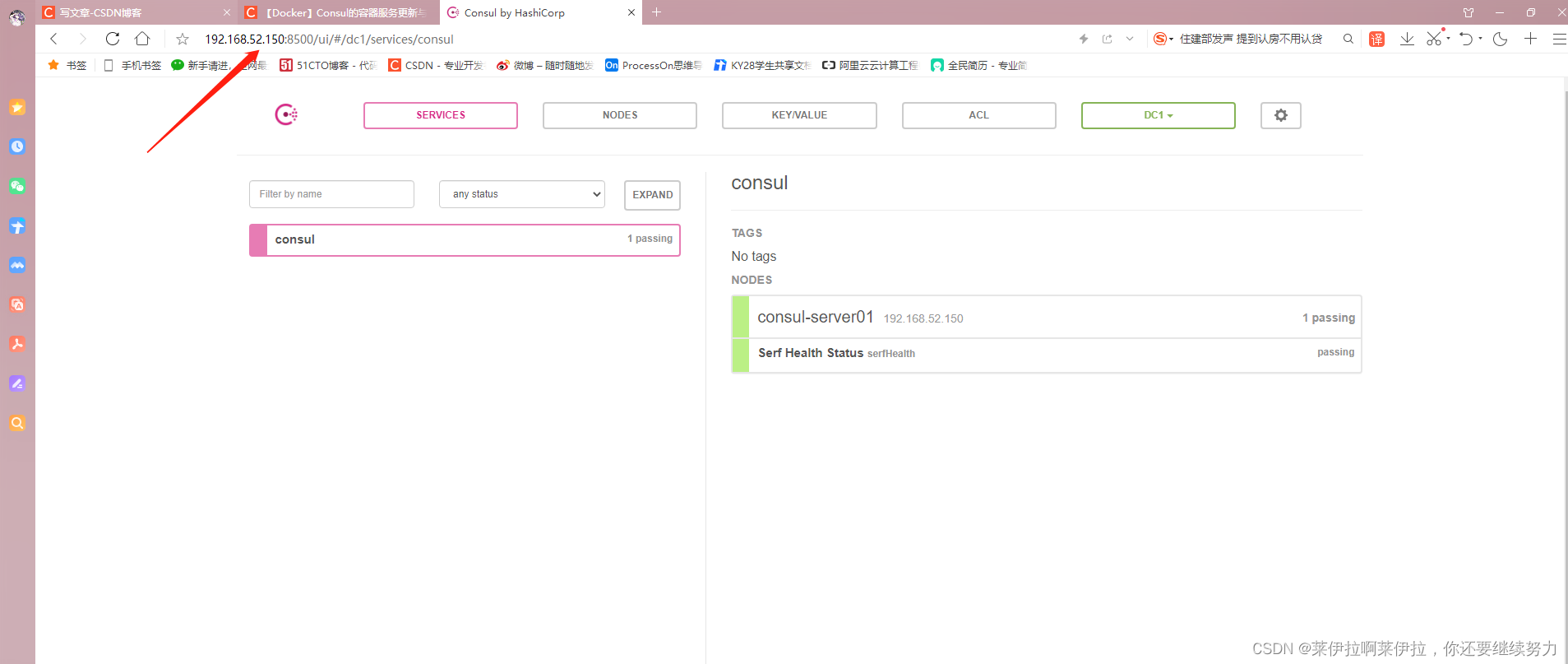Click the 住建部发声 search suggestion box
Screen dimensions: 1568x664
[x=1251, y=39]
